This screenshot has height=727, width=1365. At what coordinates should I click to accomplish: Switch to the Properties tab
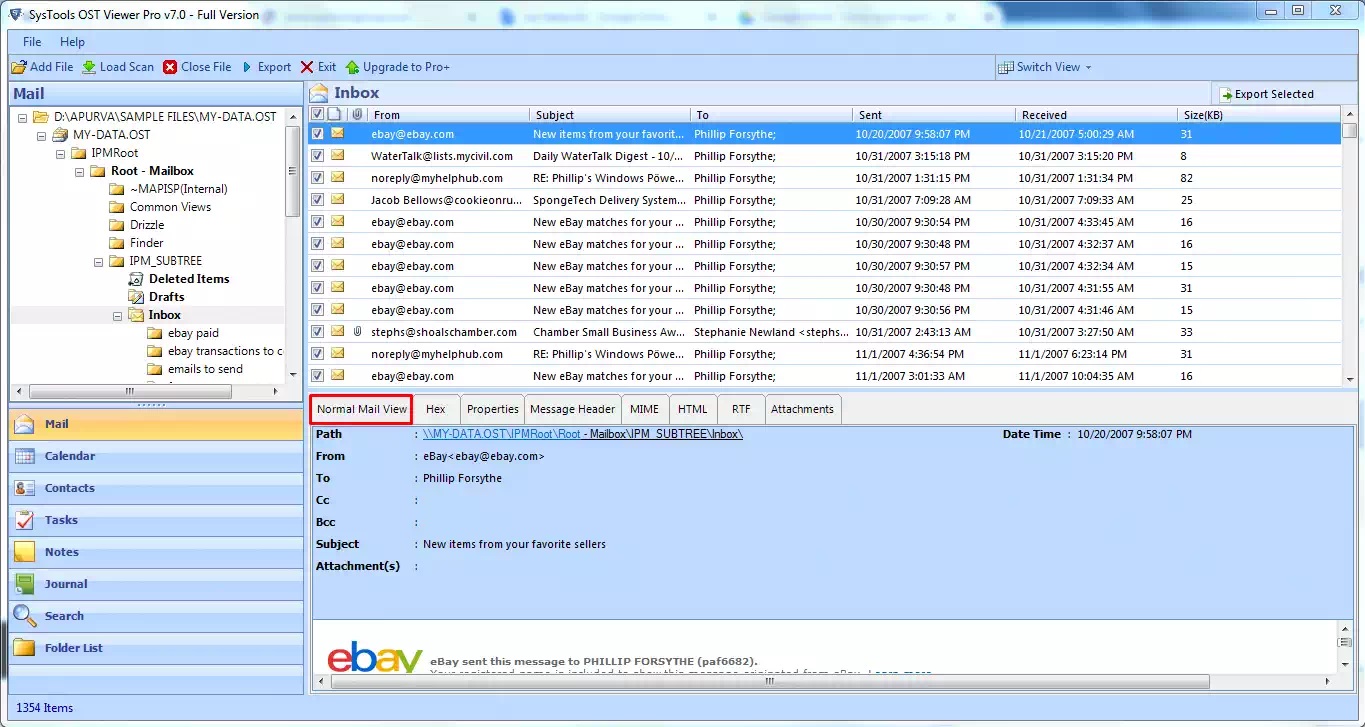coord(493,409)
